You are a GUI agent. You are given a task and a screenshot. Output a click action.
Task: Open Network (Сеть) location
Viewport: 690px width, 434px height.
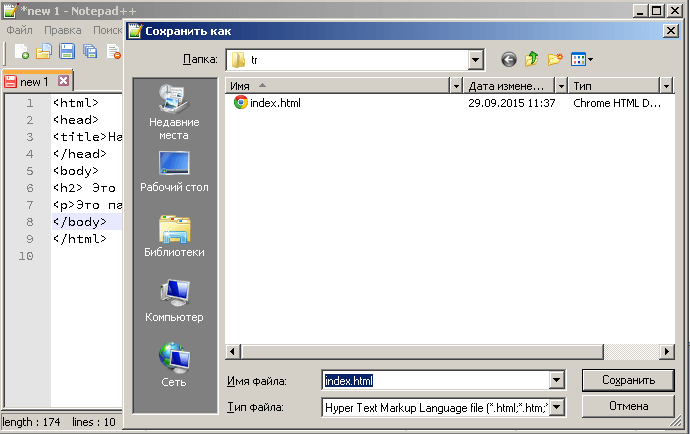(173, 366)
